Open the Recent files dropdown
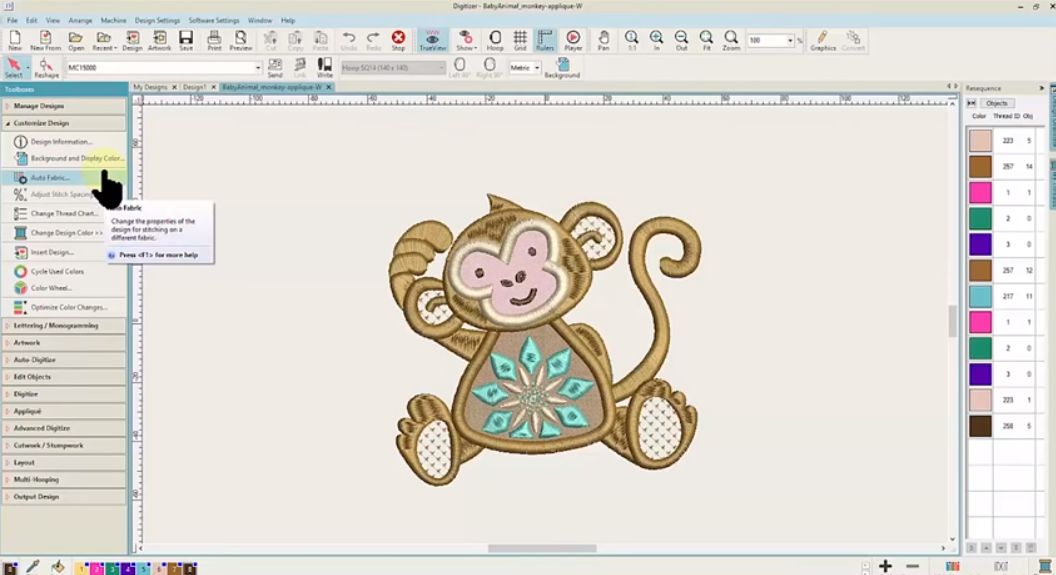 click(104, 40)
